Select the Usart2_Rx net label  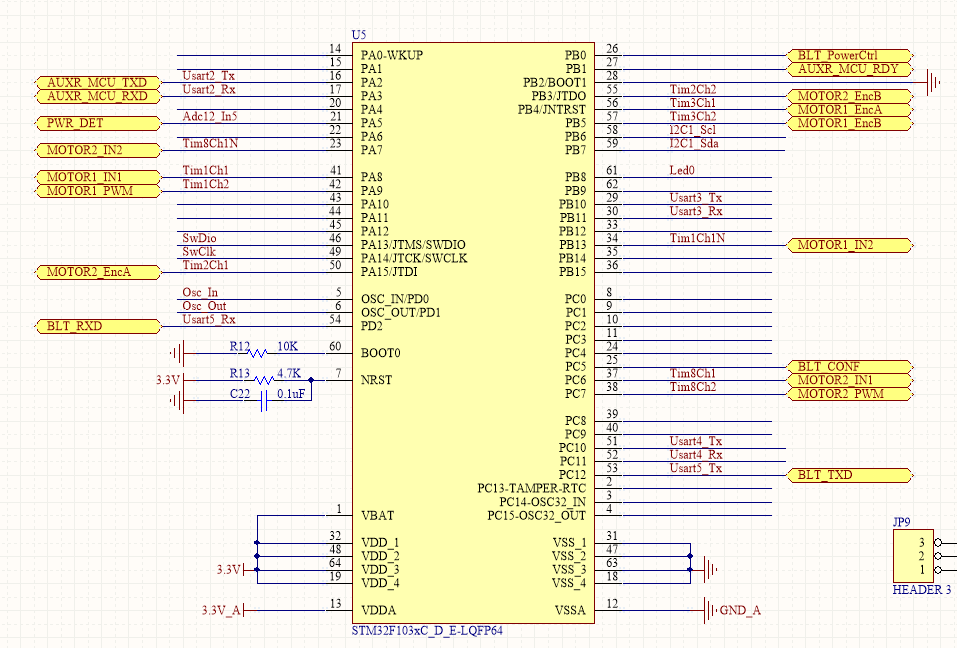pyautogui.click(x=209, y=89)
